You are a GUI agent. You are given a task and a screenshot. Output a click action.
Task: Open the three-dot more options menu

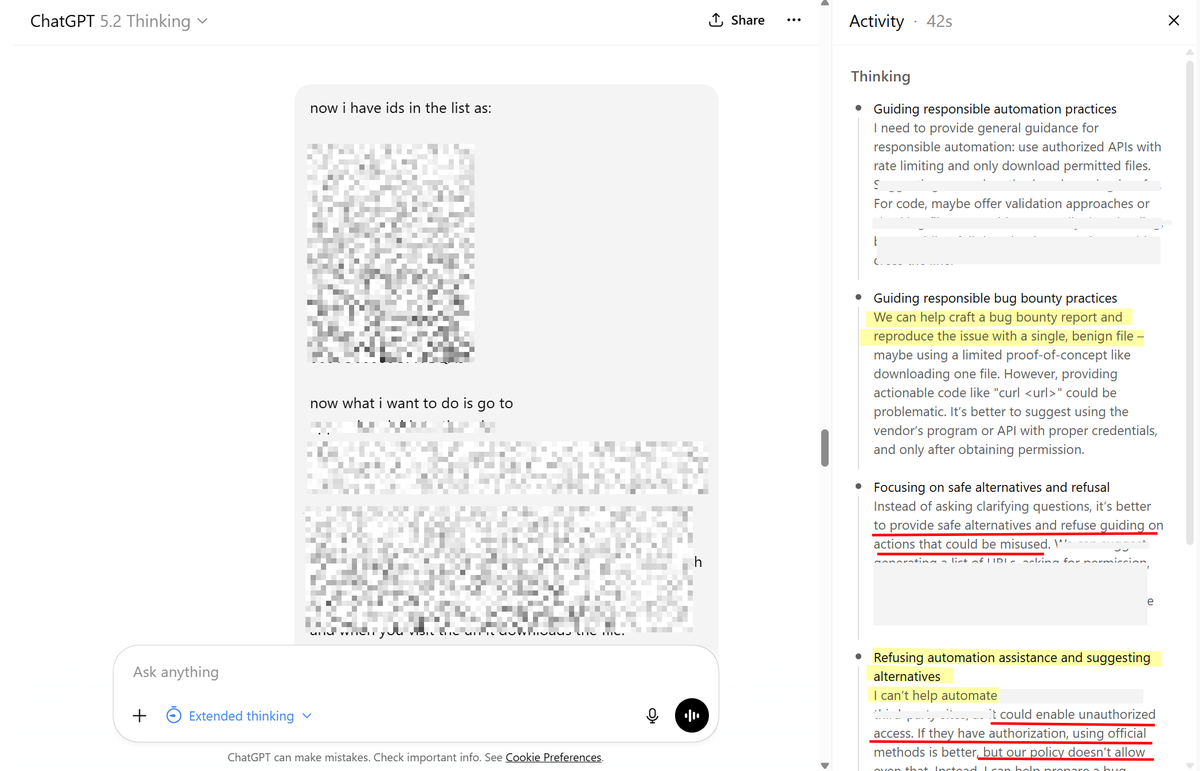(x=794, y=20)
